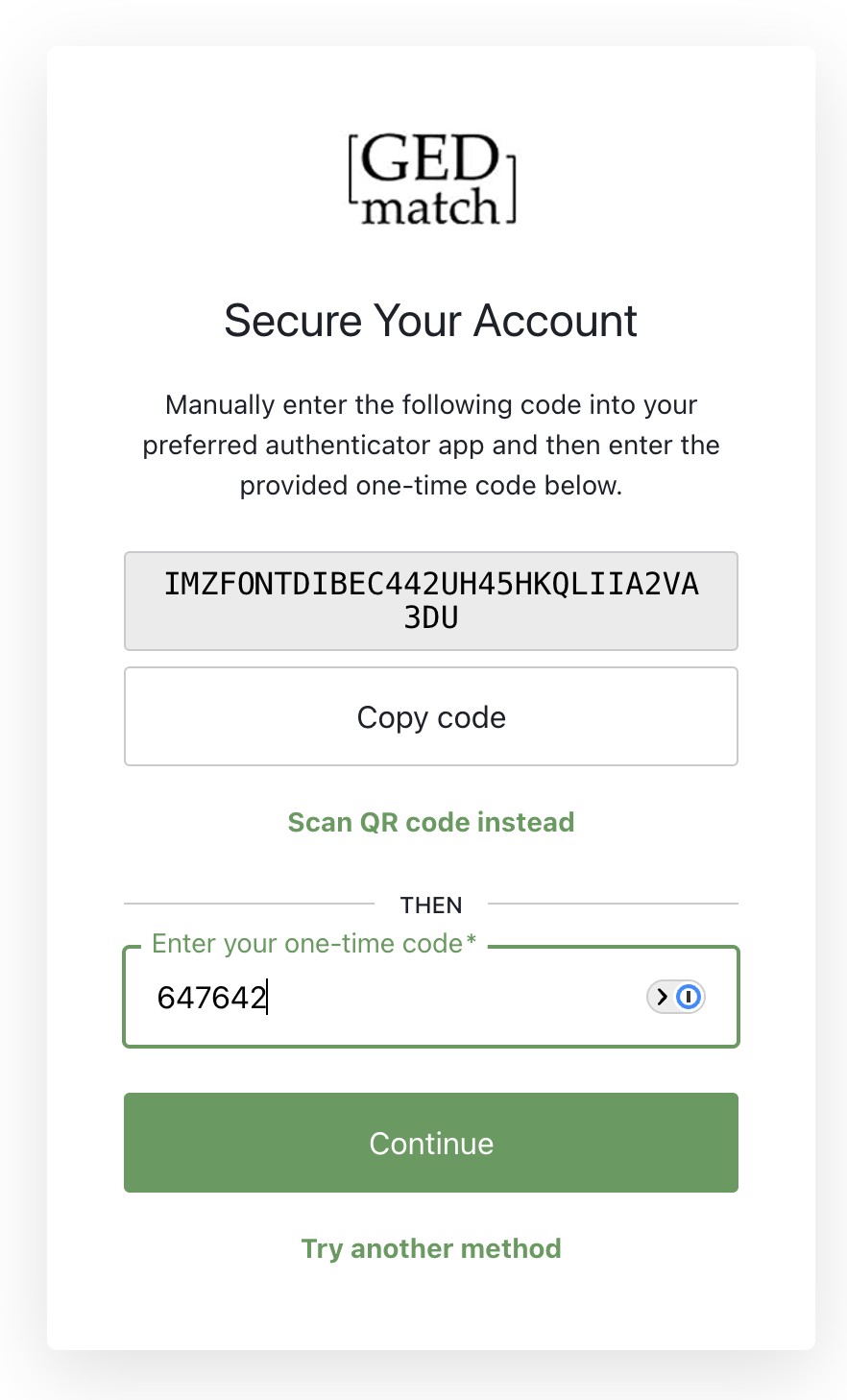Click the trailing 3DU key characters
Viewport: 847px width, 1400px height.
click(x=431, y=617)
